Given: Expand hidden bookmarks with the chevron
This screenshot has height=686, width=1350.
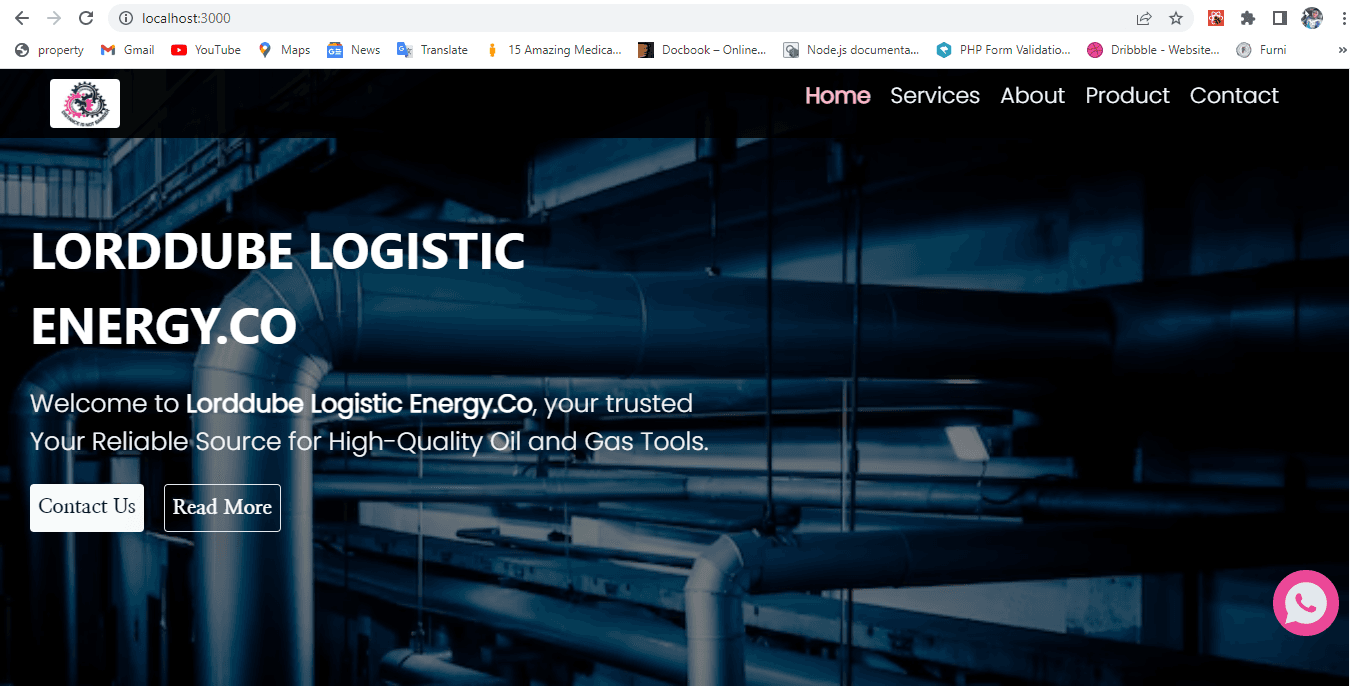Looking at the screenshot, I should pos(1341,49).
